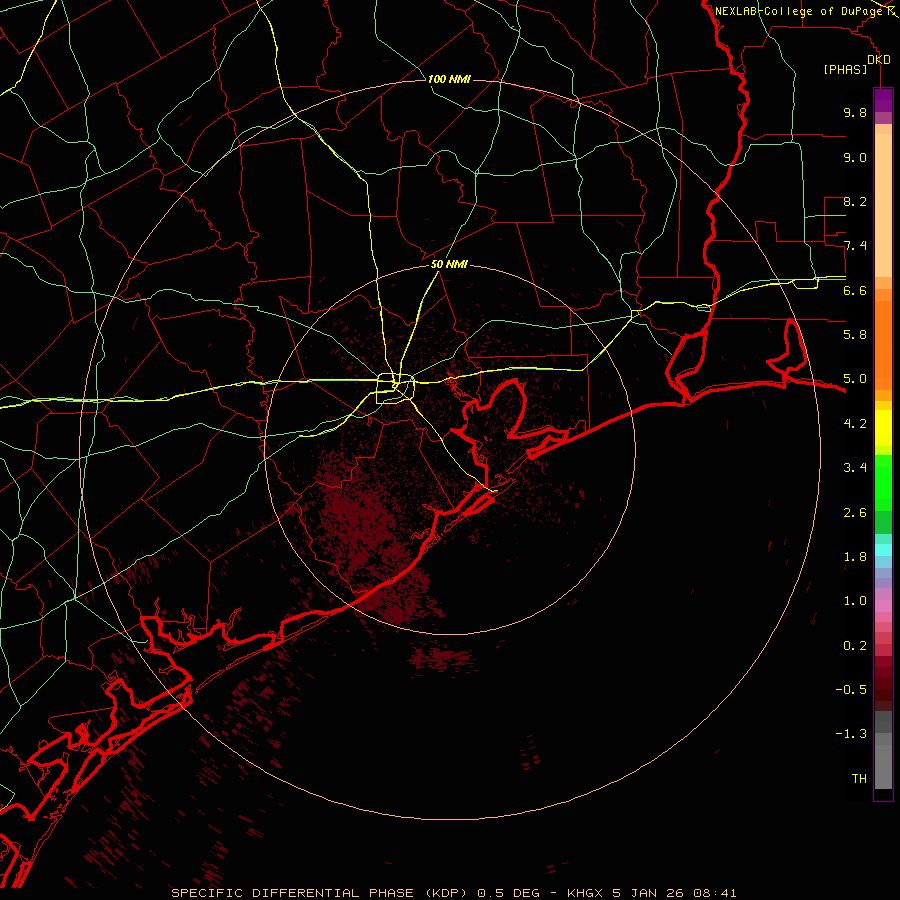The height and width of the screenshot is (900, 900).
Task: Click the [PHAS] unit label
Action: click(x=845, y=70)
